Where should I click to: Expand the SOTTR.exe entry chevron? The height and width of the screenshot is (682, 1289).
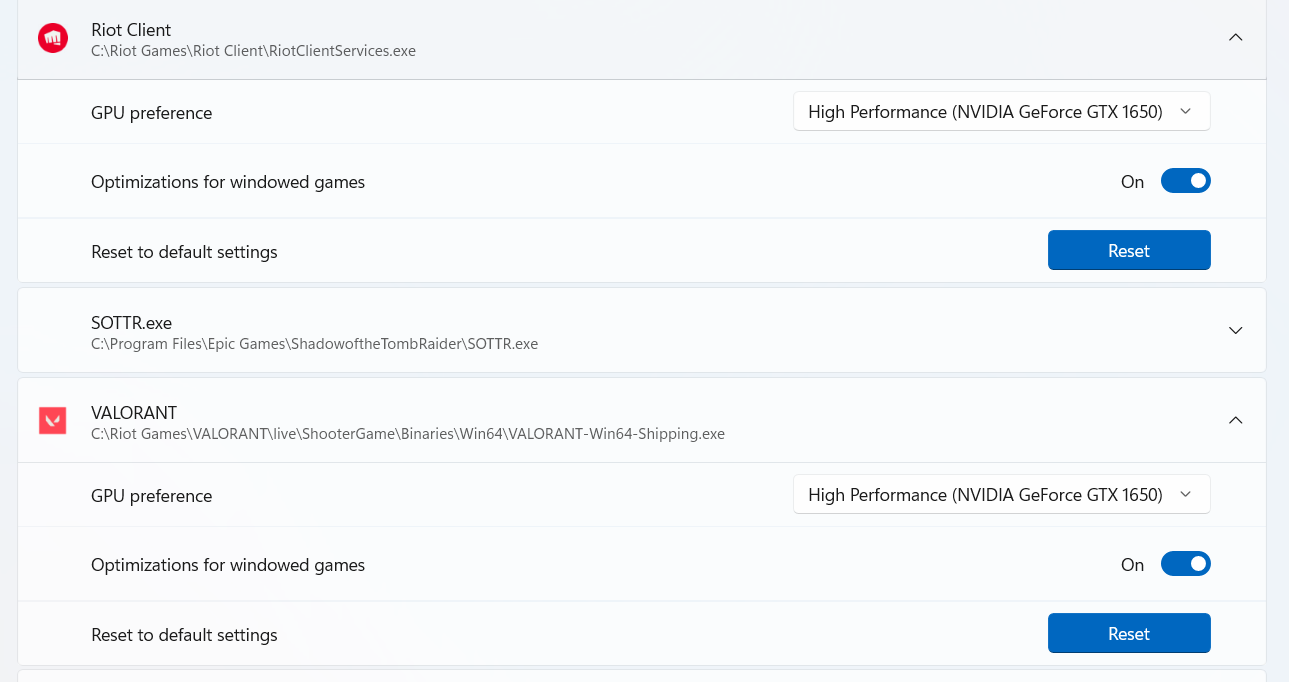1235,331
